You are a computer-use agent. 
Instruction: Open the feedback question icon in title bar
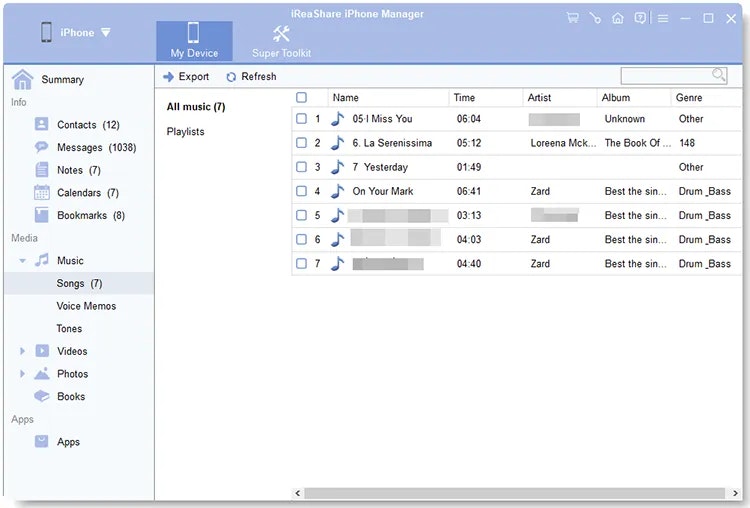tap(640, 18)
